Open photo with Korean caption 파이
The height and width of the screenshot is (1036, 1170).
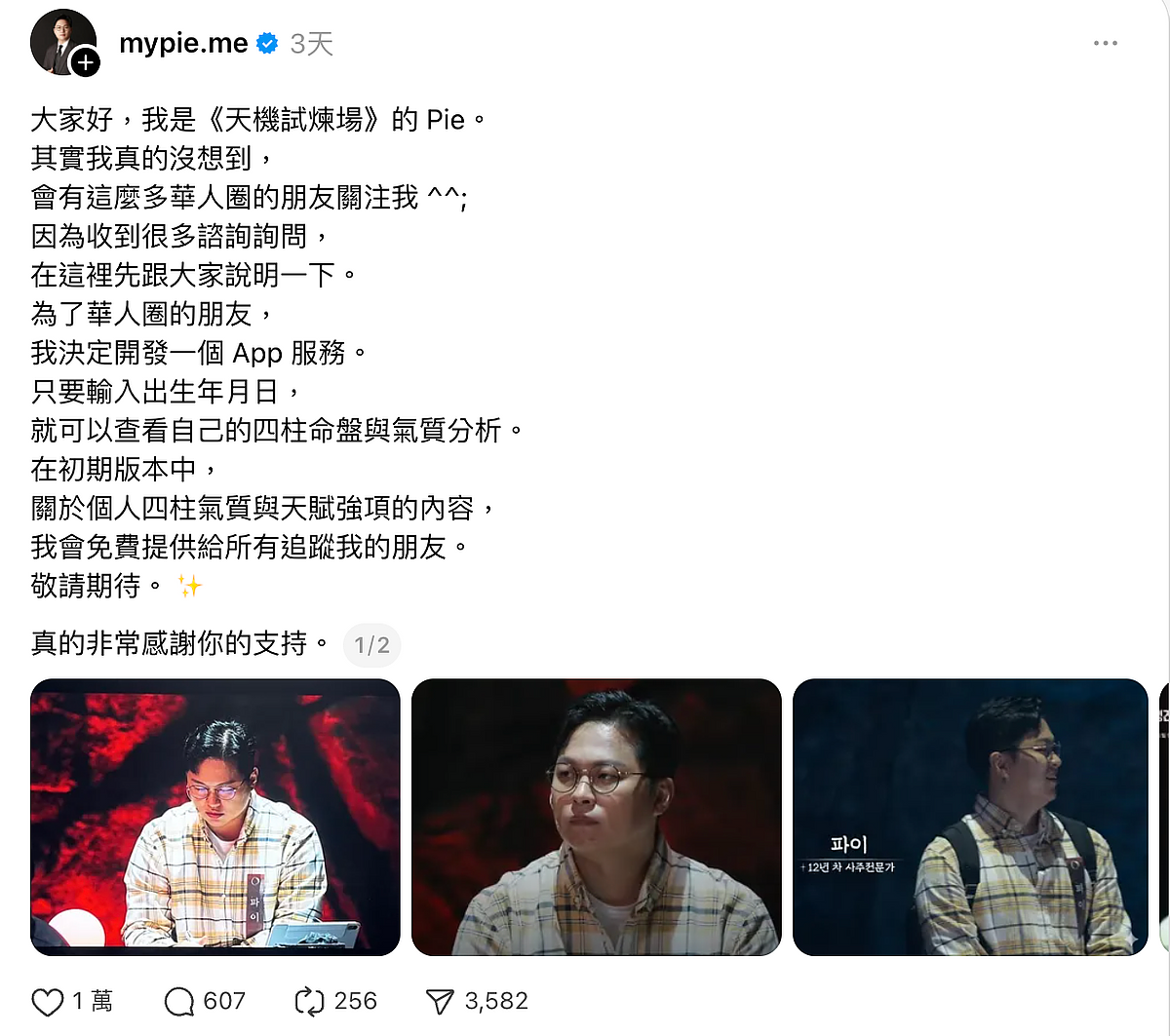point(970,817)
